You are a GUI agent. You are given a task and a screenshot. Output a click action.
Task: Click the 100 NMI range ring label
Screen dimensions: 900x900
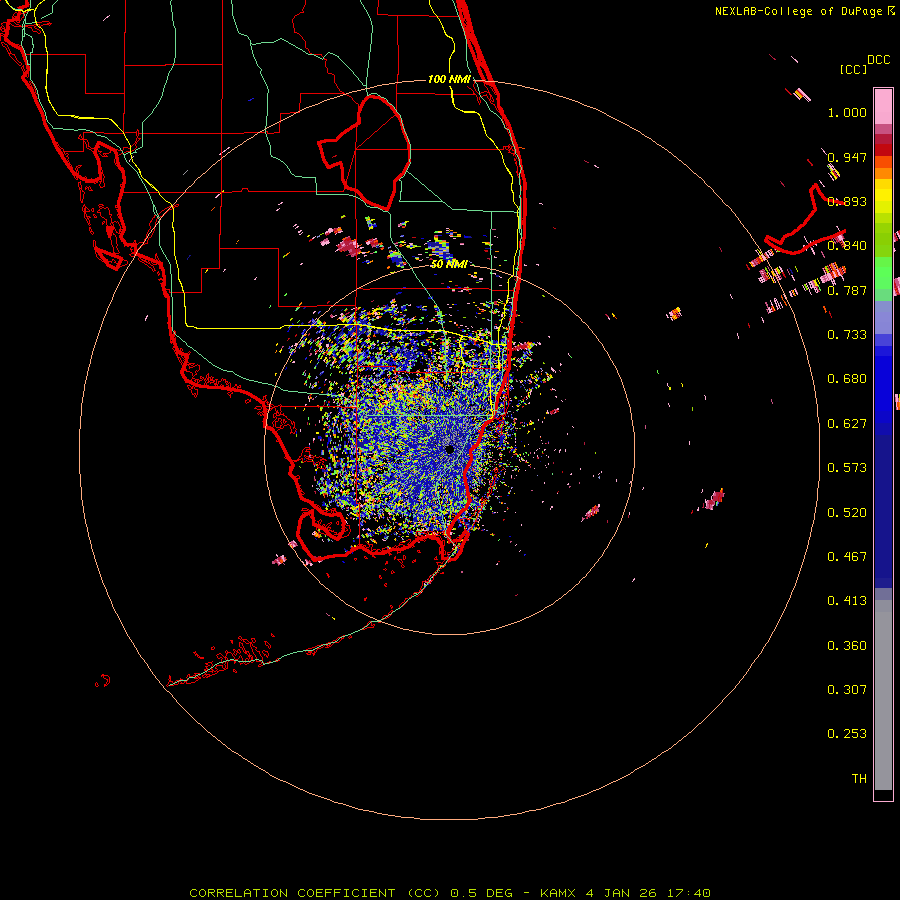click(449, 79)
